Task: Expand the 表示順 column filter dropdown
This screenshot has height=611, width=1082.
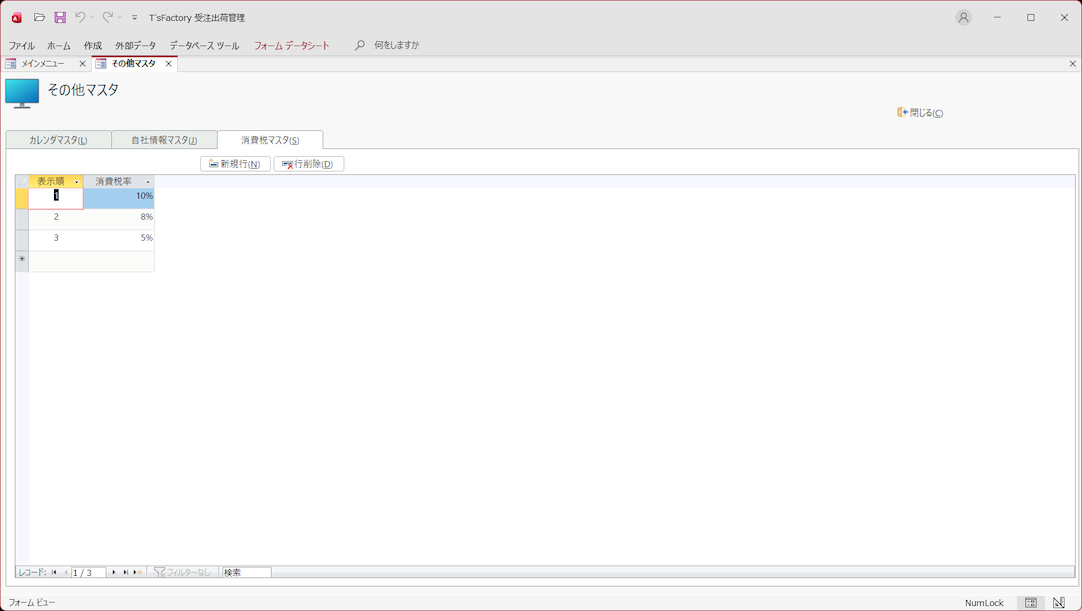Action: click(x=76, y=182)
